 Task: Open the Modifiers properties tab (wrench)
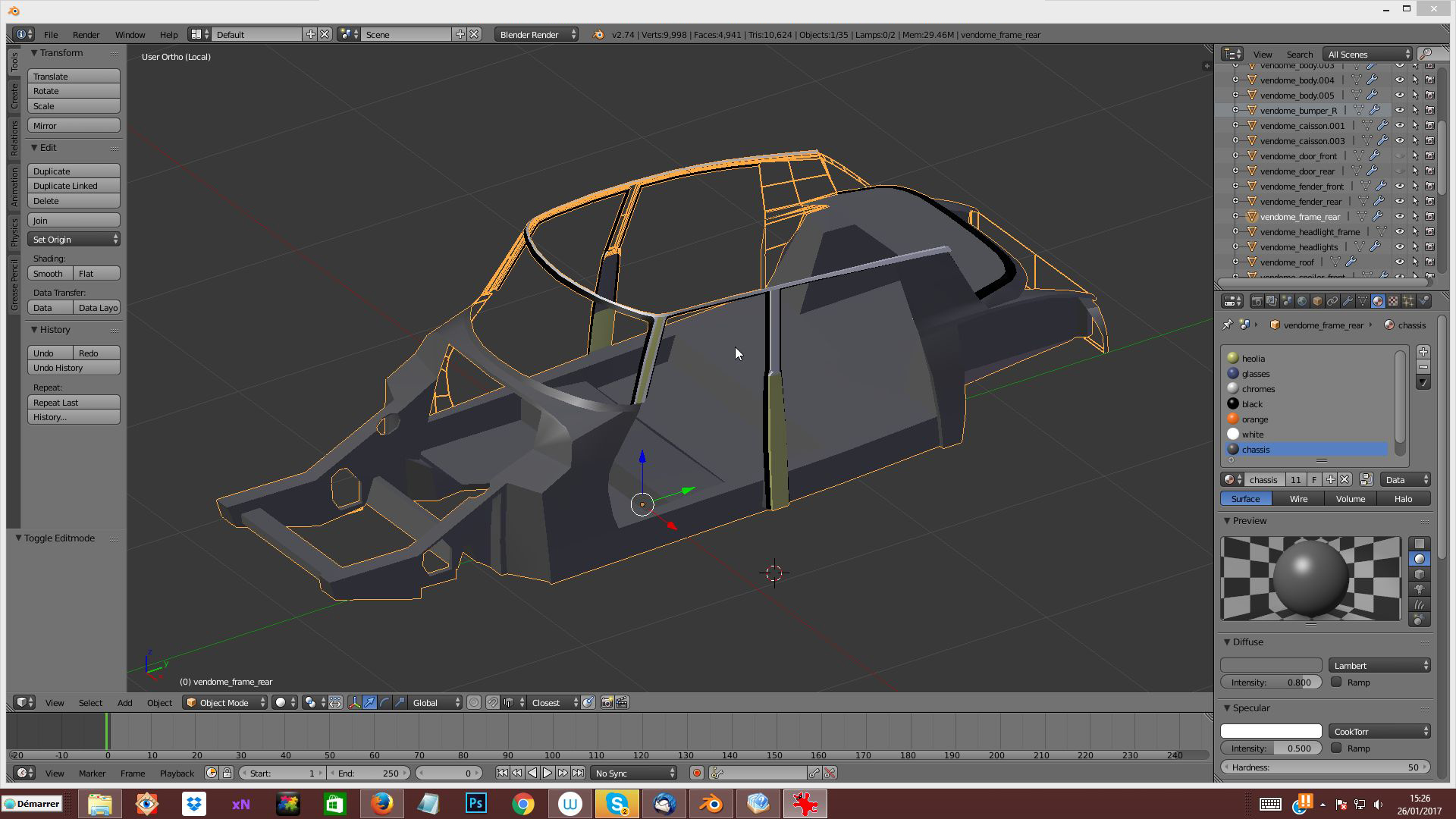1348,301
